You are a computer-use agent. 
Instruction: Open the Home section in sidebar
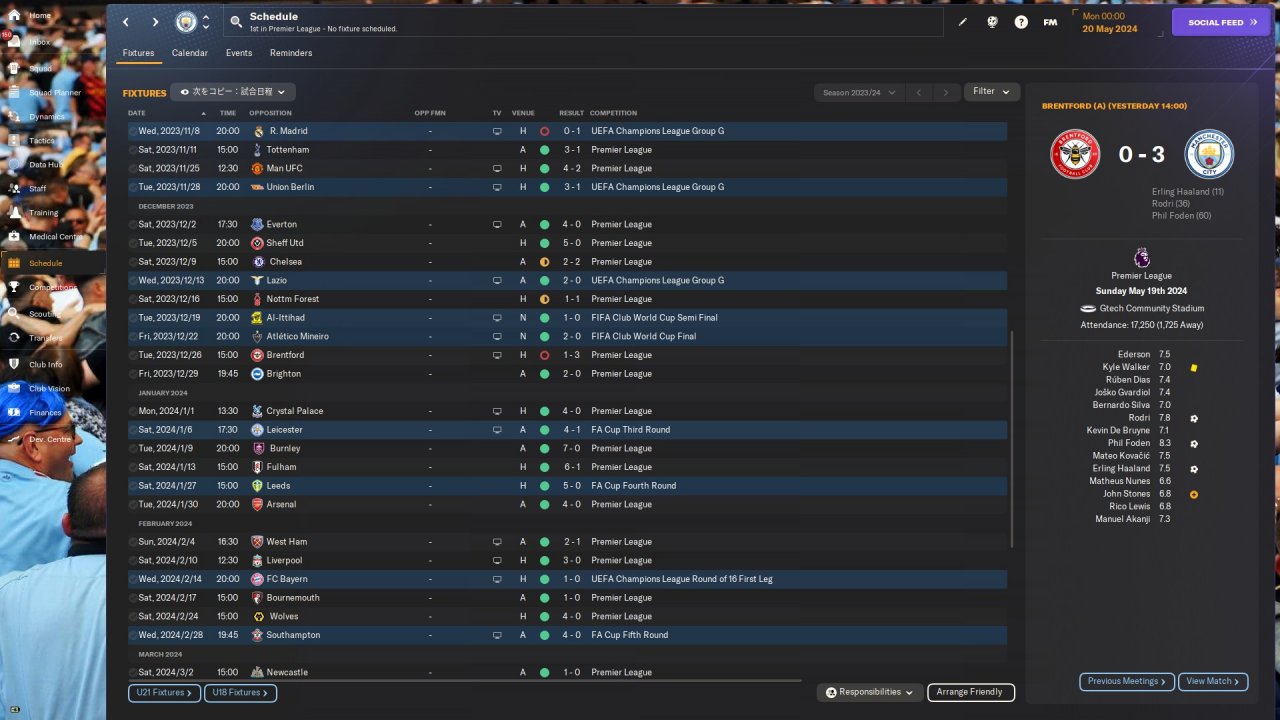[x=40, y=16]
